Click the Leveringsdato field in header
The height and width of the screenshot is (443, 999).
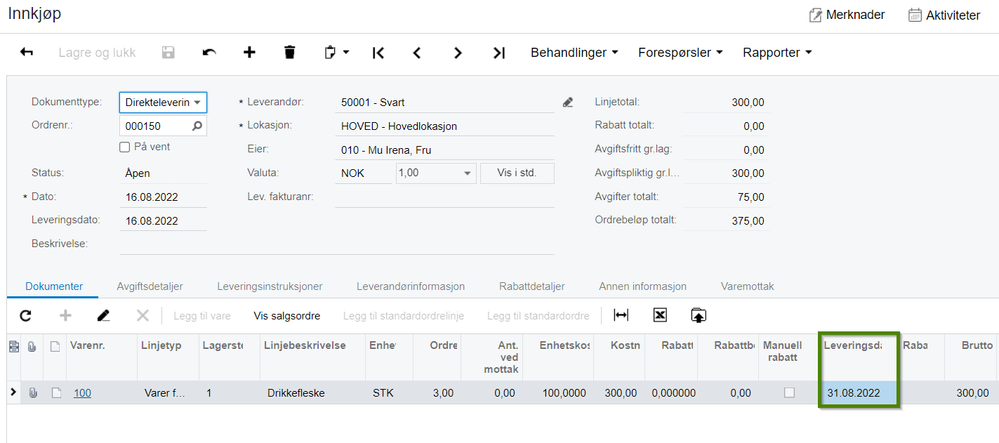pos(163,221)
